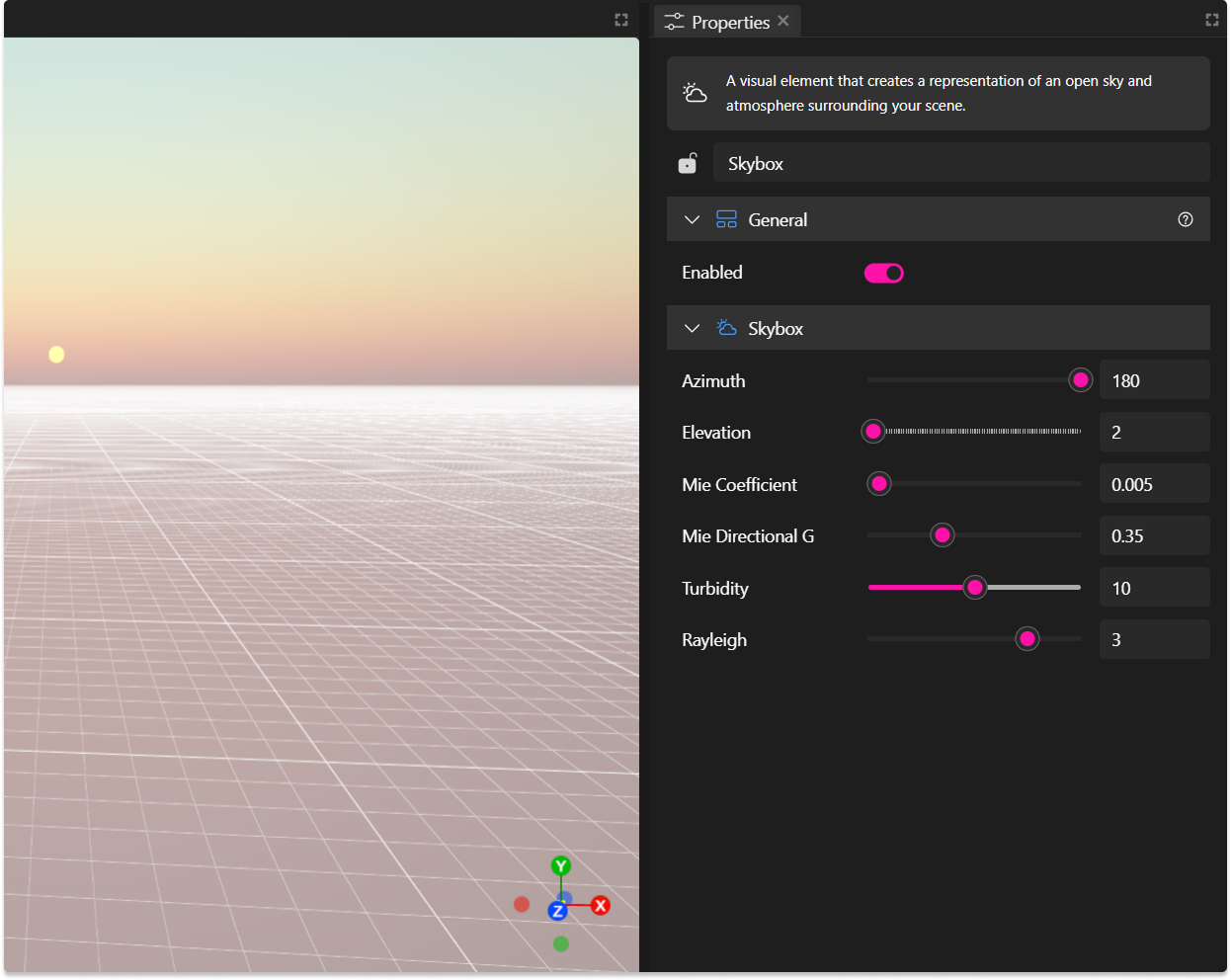Screen dimensions: 1231x980
Task: Click the Properties panel sliders icon
Action: pyautogui.click(x=674, y=21)
